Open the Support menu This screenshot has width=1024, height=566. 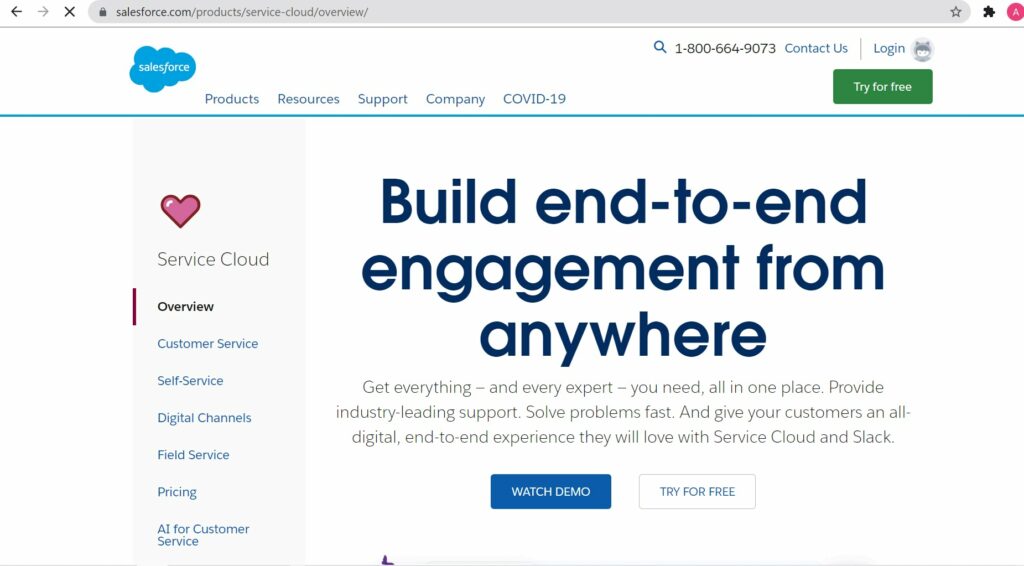click(383, 99)
